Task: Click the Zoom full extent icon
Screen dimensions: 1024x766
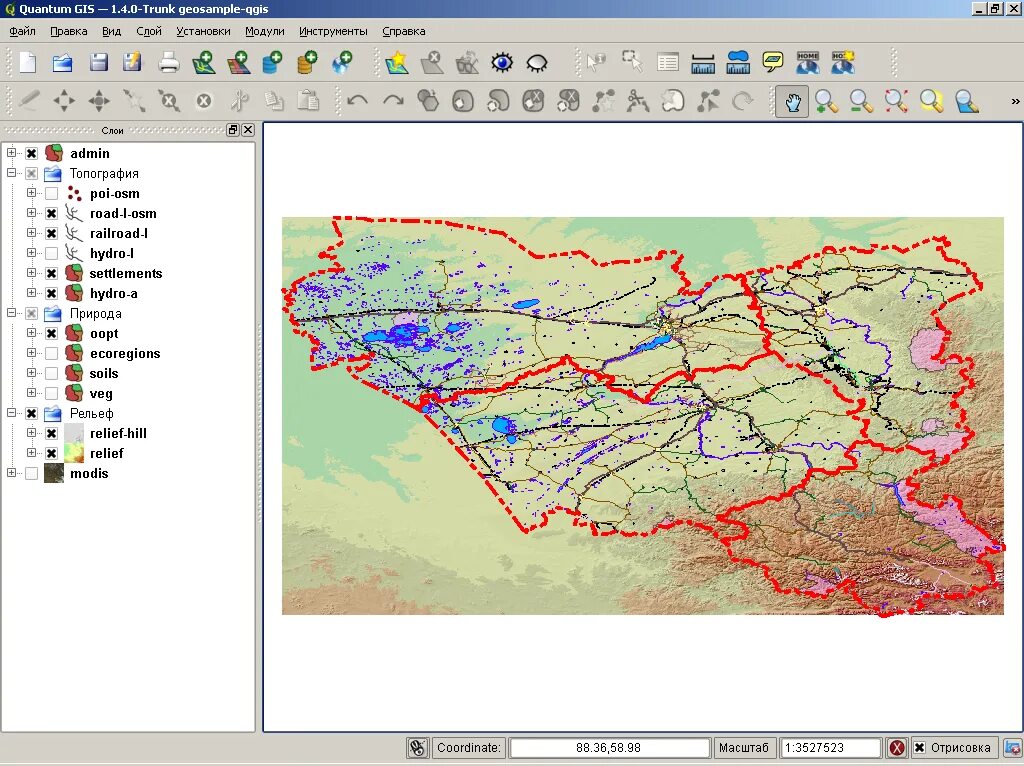Action: (896, 101)
